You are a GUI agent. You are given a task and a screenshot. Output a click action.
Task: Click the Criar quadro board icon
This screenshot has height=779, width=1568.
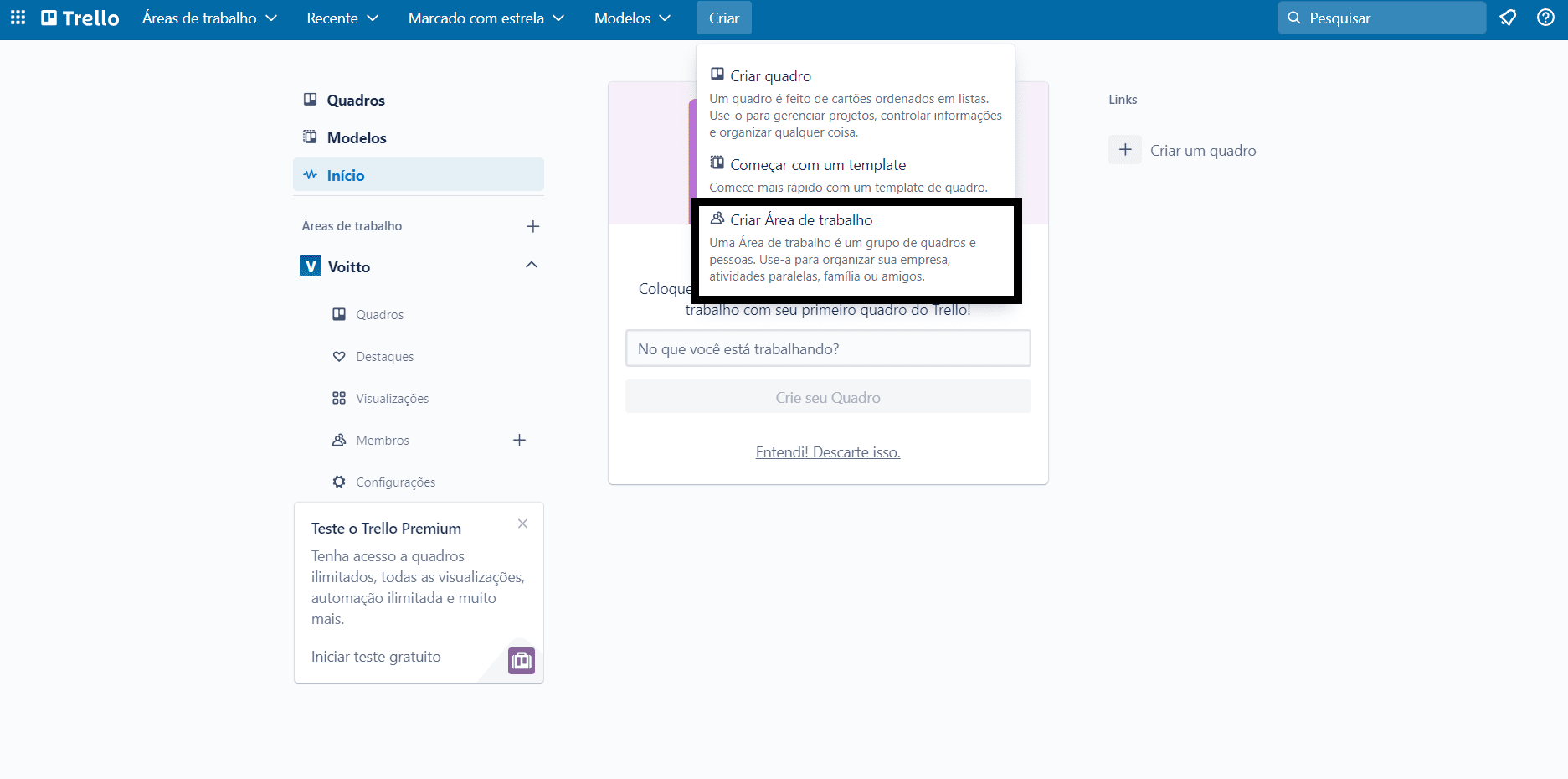click(717, 75)
